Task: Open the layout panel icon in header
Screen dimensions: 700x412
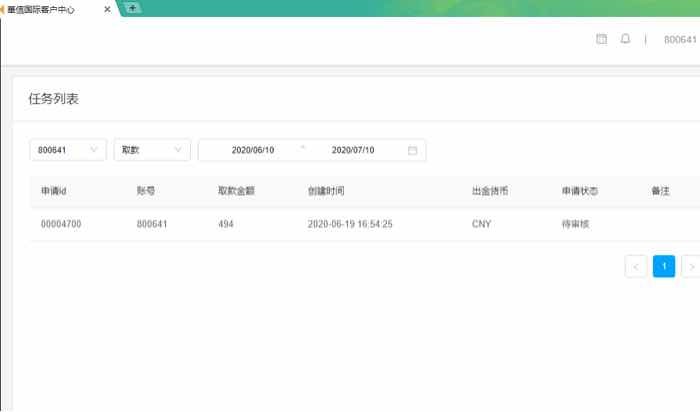Action: (x=601, y=39)
